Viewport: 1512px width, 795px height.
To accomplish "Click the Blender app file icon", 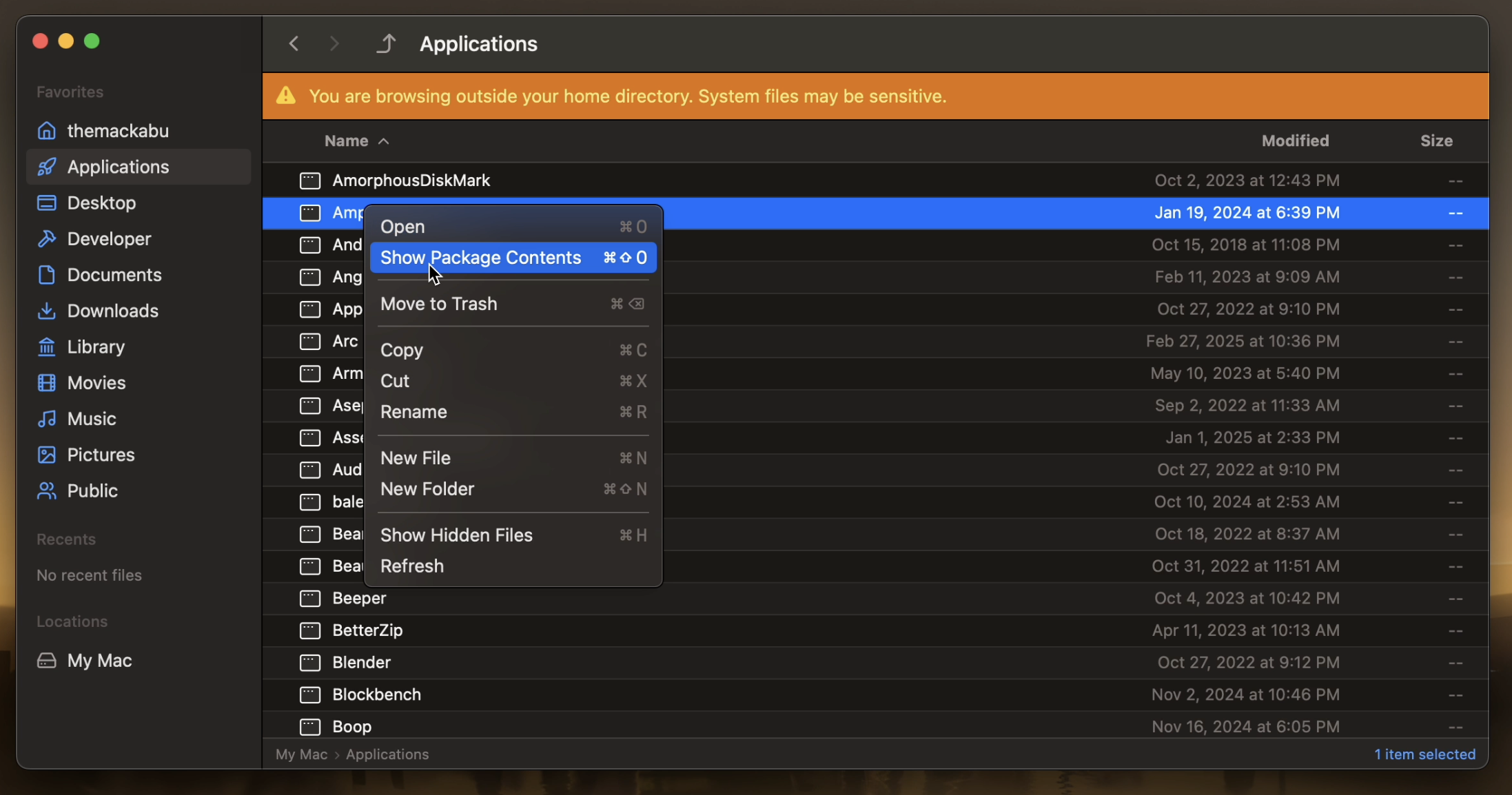I will click(310, 663).
